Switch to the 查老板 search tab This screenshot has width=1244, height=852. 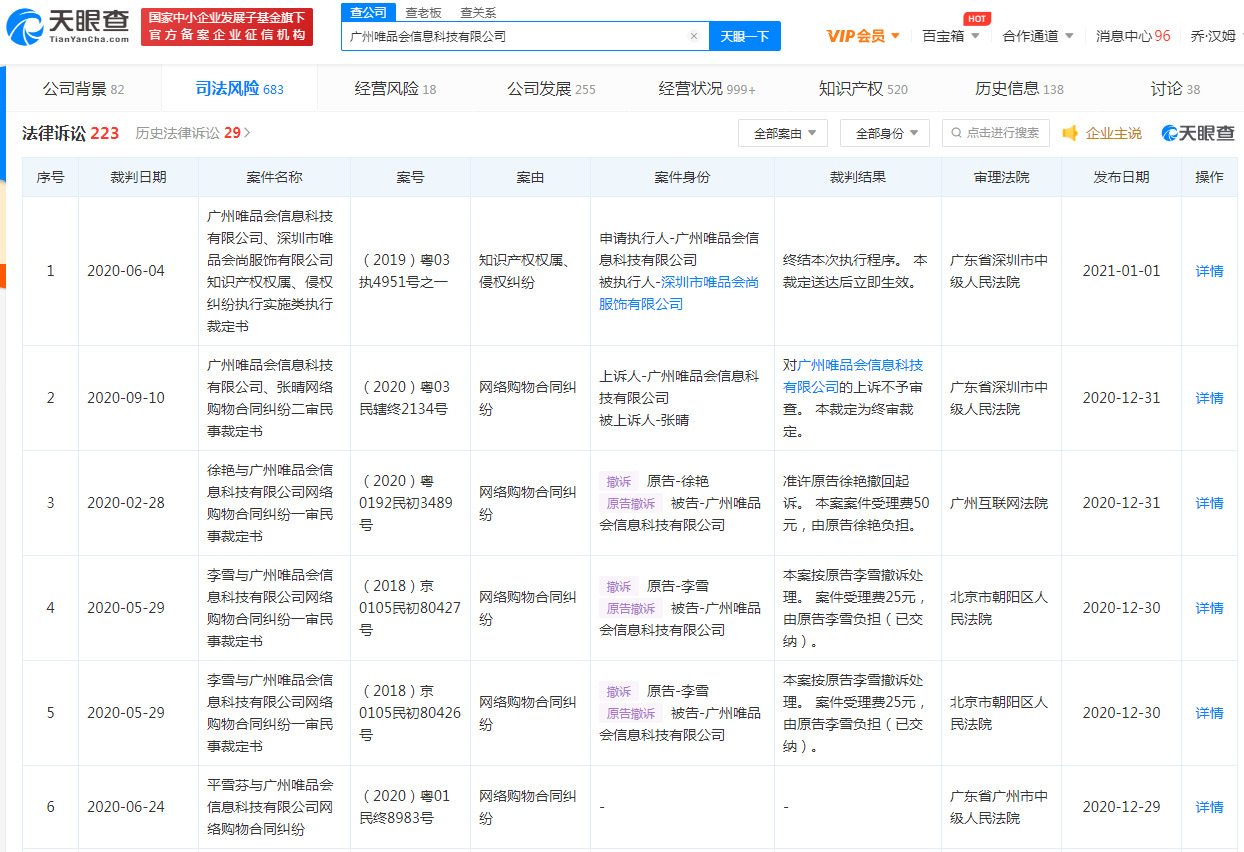(x=423, y=13)
